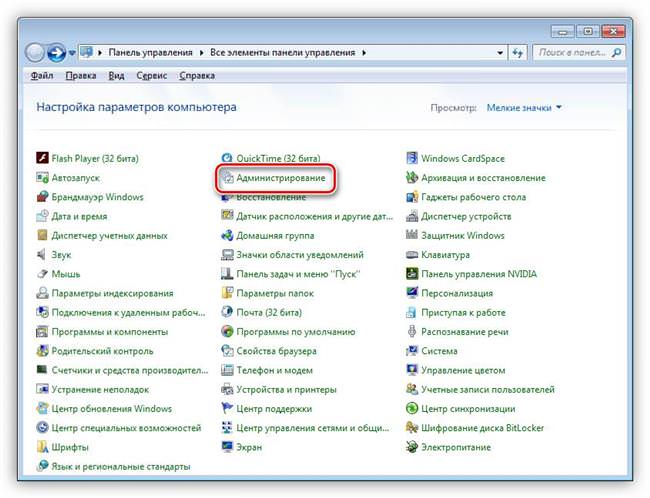Open the Шрифты folder icon
This screenshot has width=650, height=498.
tap(42, 447)
